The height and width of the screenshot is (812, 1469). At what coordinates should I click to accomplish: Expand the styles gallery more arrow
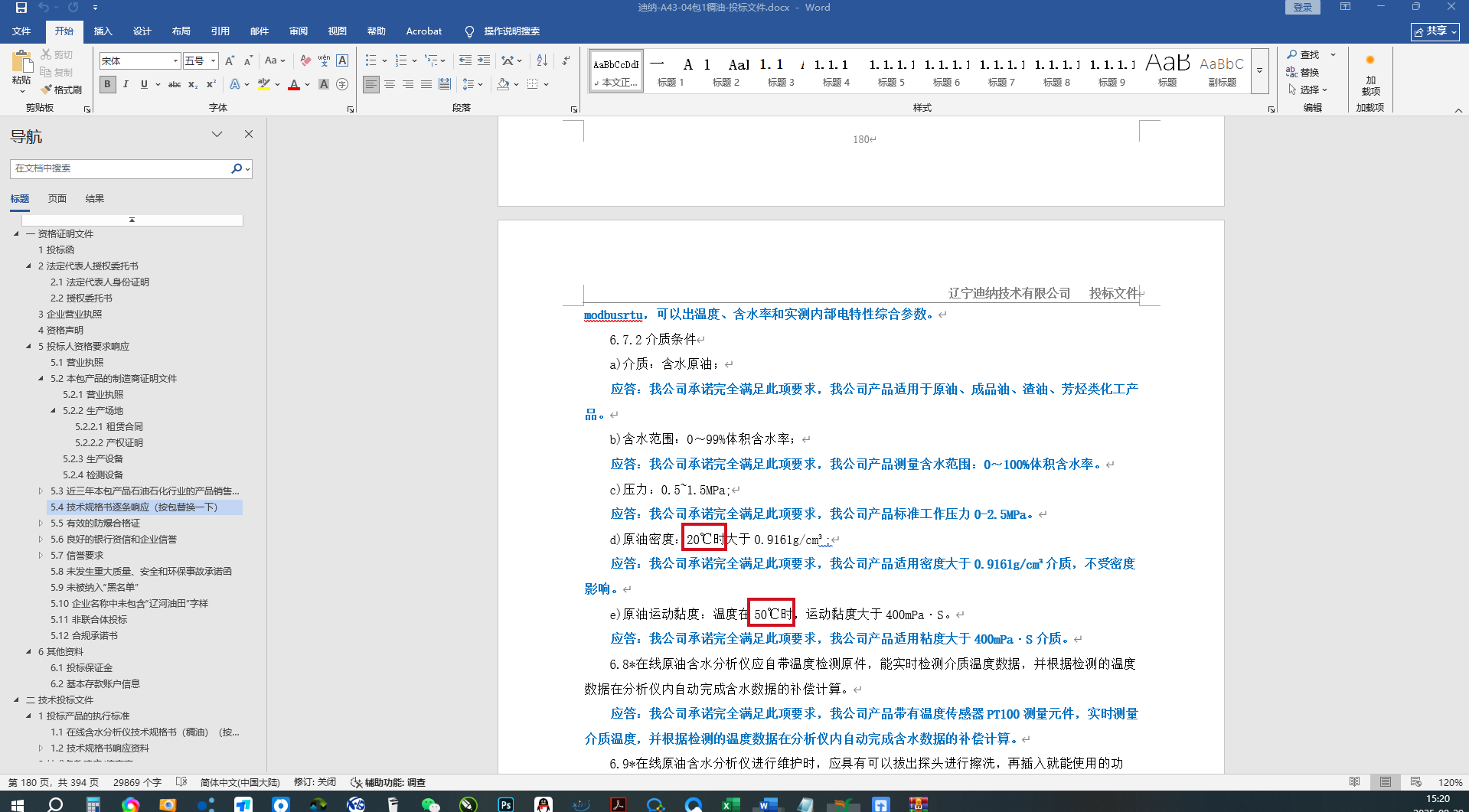[1259, 70]
